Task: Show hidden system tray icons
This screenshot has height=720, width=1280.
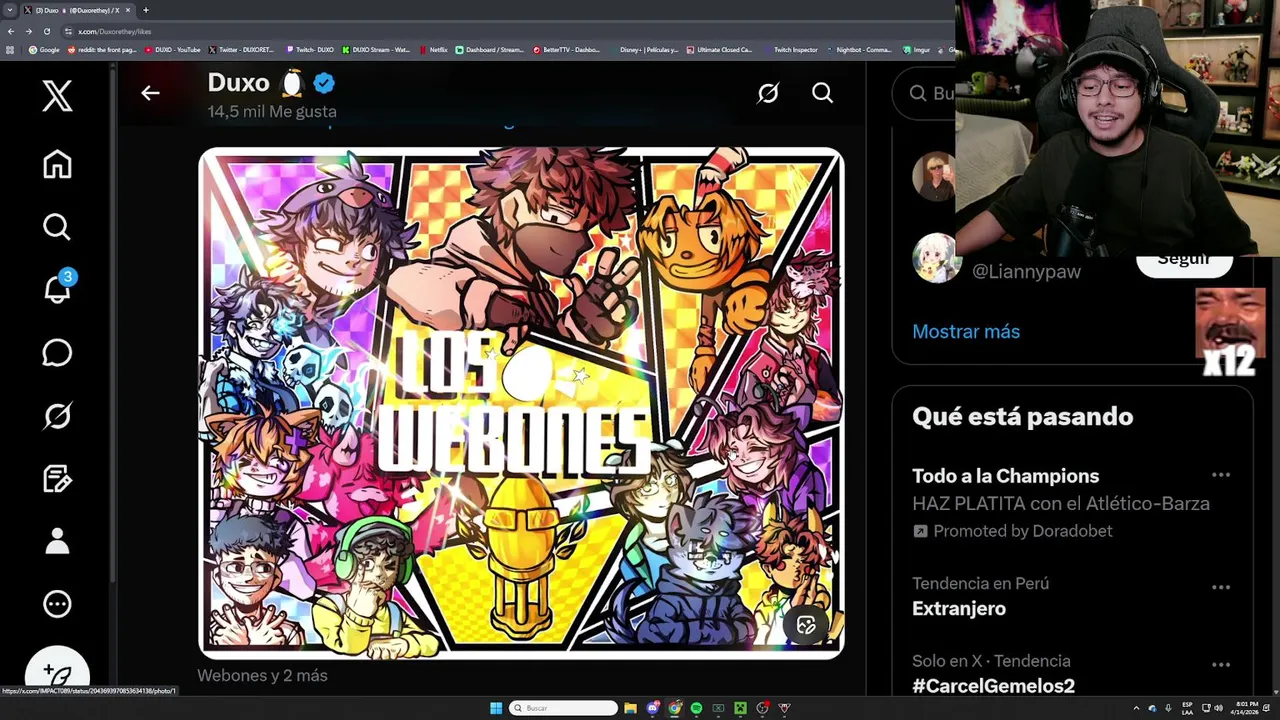Action: point(1136,708)
